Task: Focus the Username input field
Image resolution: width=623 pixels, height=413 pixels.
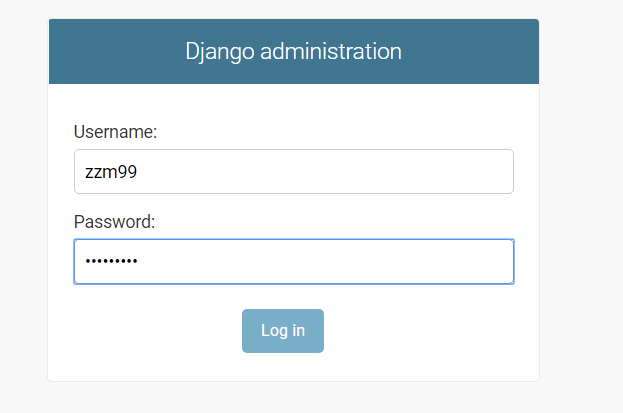Action: pos(293,172)
